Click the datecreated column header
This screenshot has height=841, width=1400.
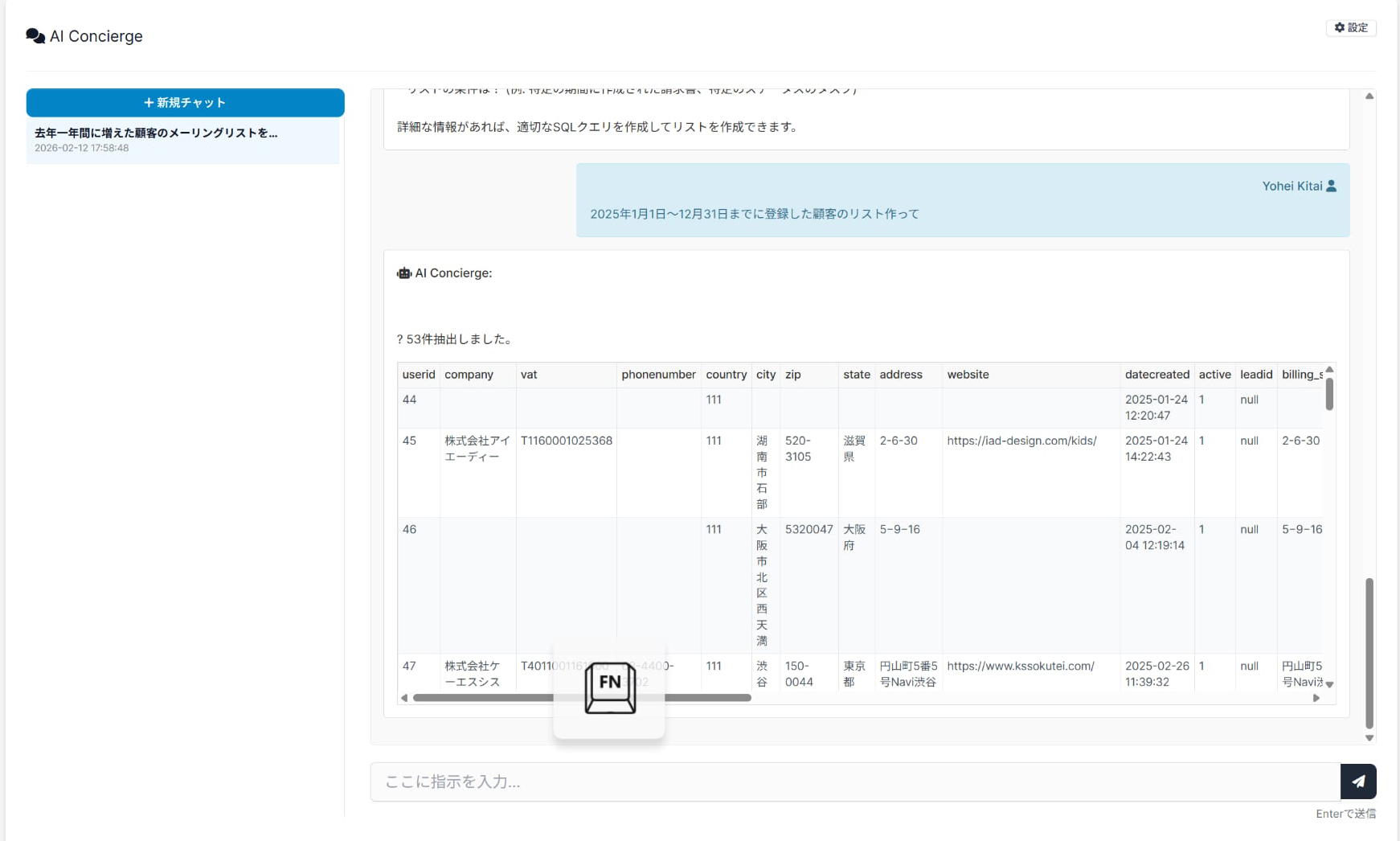[1156, 375]
